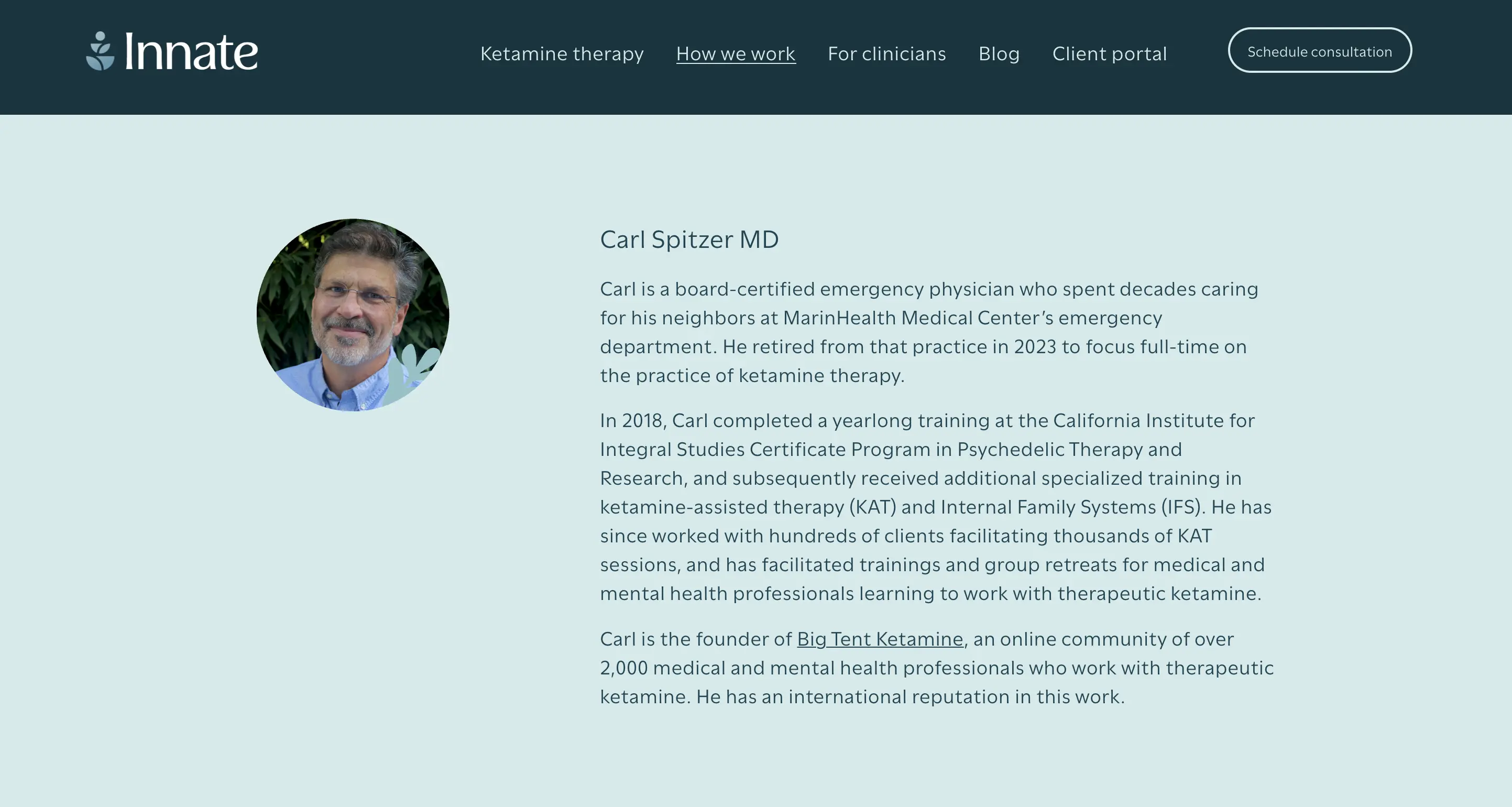Open the Ketamine therapy menu item

[562, 53]
